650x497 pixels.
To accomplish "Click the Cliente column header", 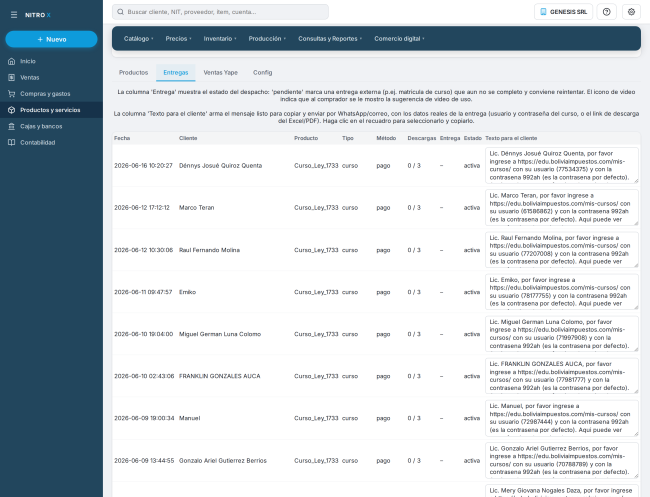I will [x=188, y=138].
